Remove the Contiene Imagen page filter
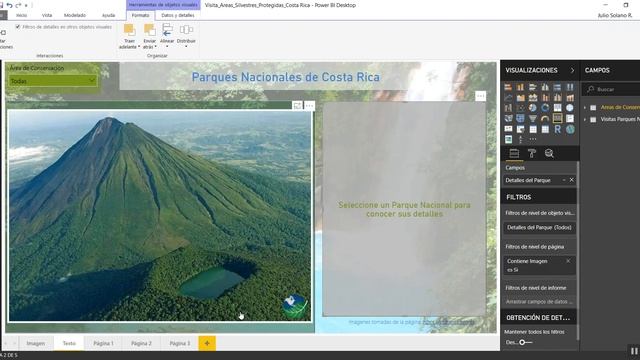Image resolution: width=640 pixels, height=360 pixels. pyautogui.click(x=568, y=261)
